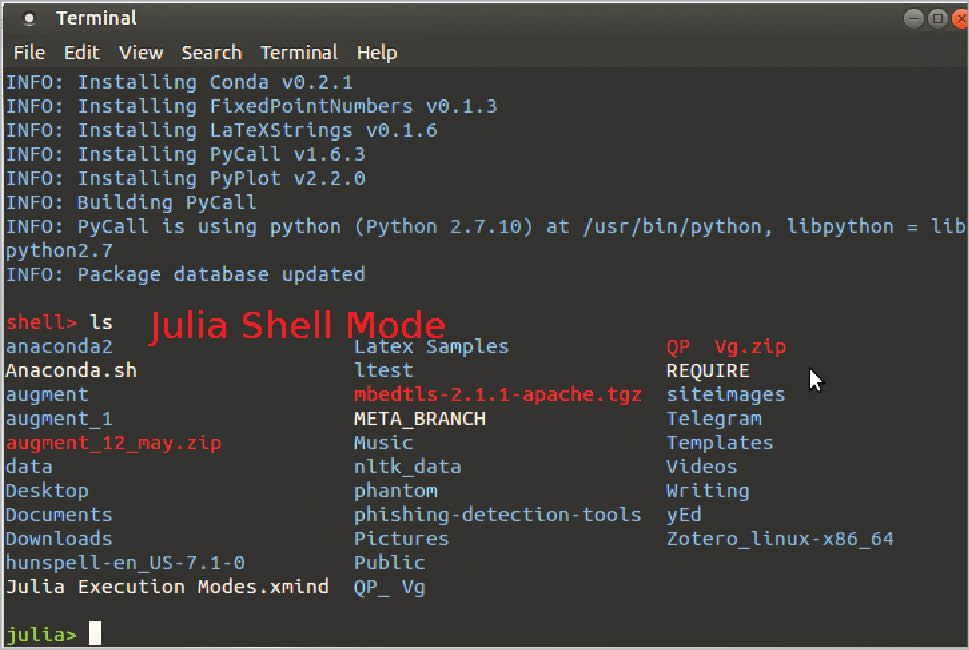Click the 'anaconda2' directory name
Screen dimensions: 969x650
point(59,346)
